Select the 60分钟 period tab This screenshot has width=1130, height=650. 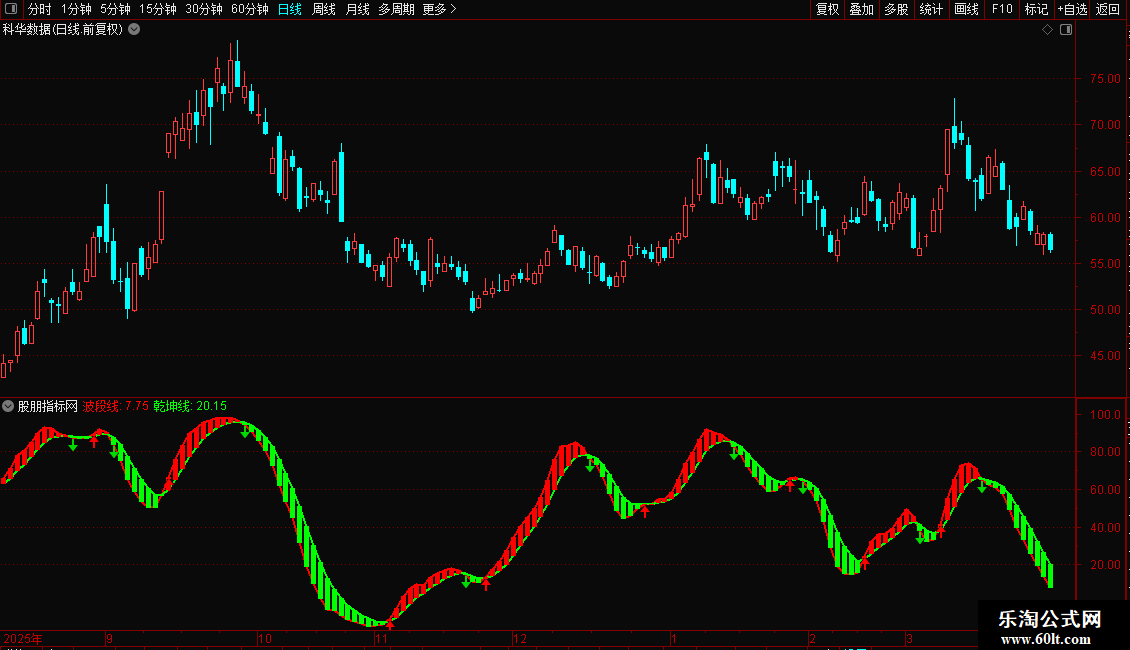[x=249, y=9]
